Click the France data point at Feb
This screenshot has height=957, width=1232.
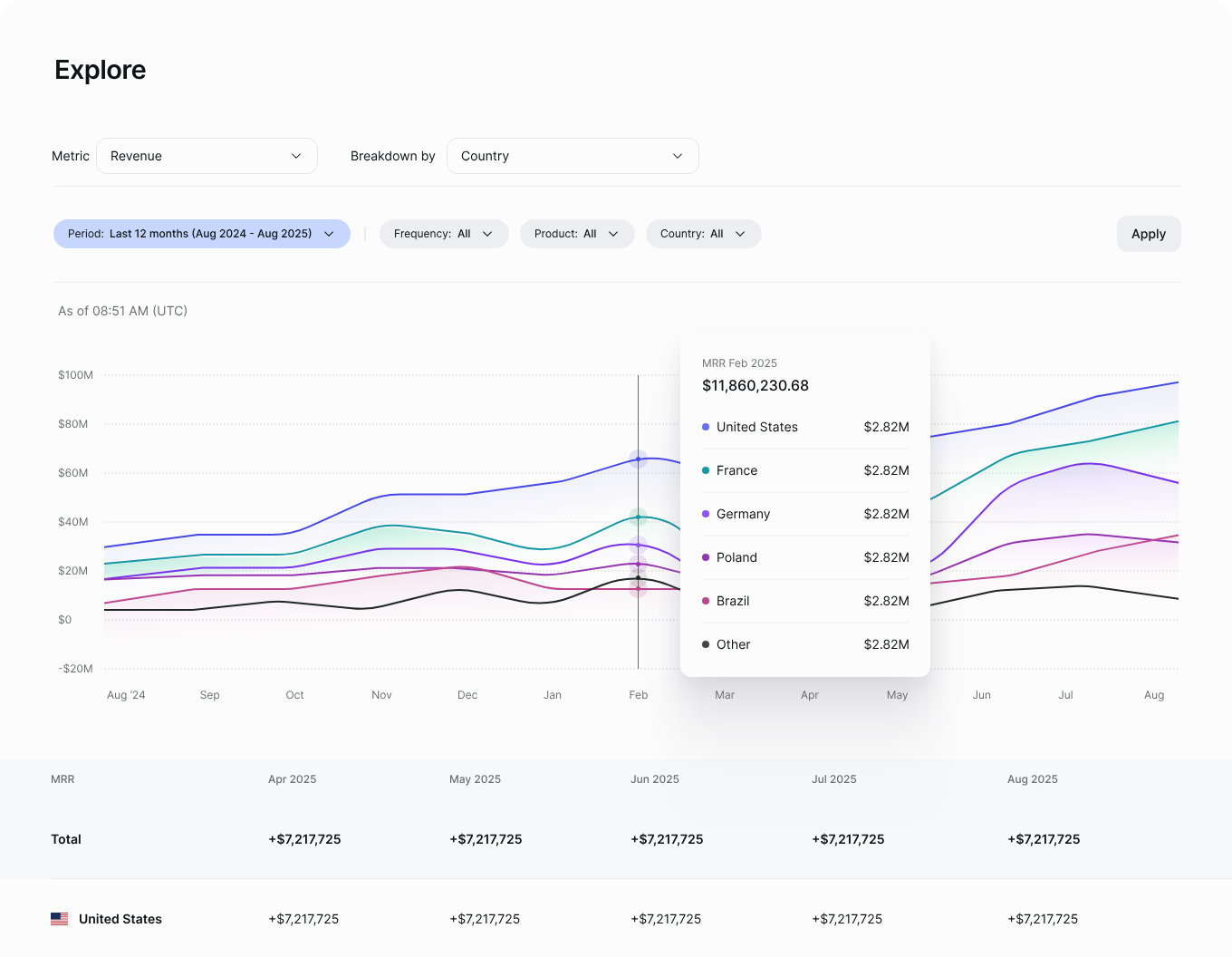tap(638, 517)
